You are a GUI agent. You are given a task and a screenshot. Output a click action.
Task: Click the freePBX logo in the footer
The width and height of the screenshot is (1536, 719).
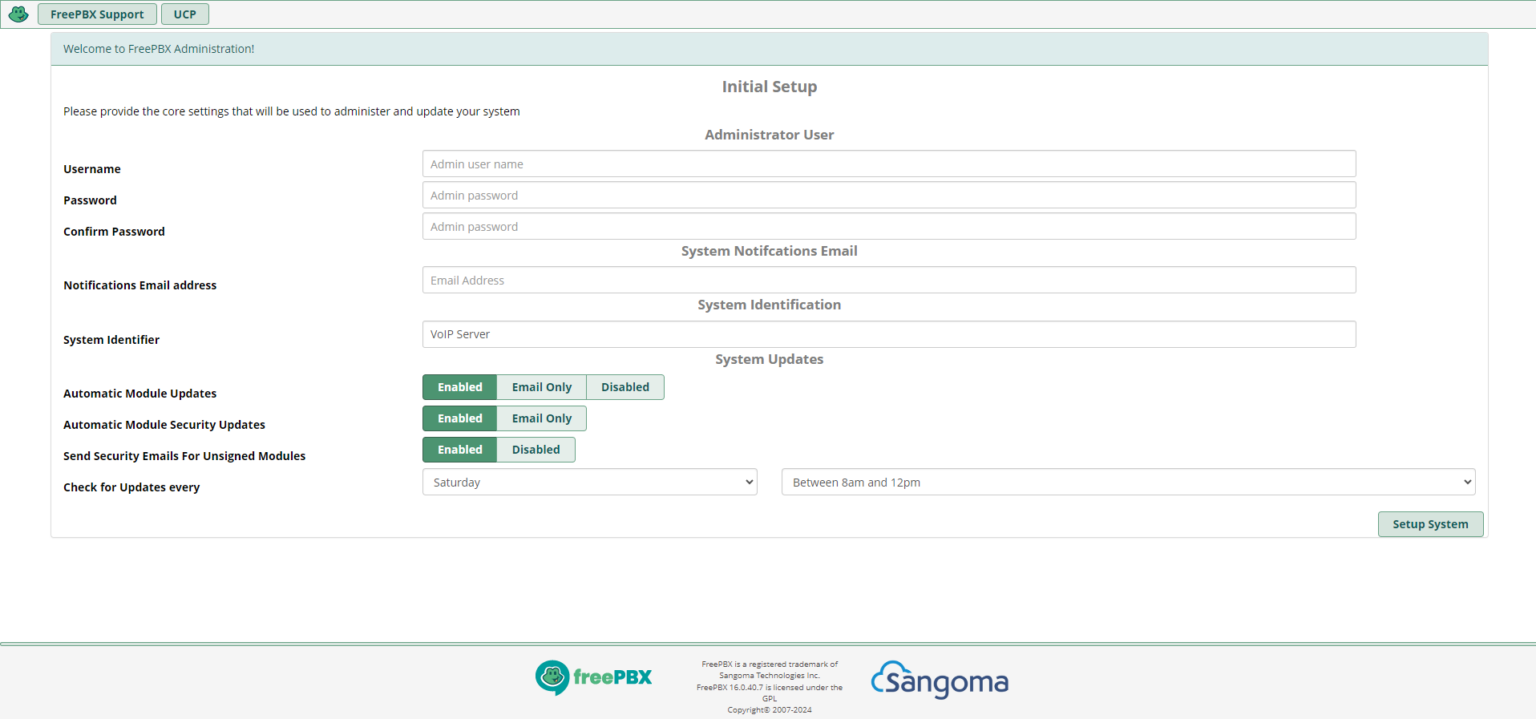pos(593,677)
